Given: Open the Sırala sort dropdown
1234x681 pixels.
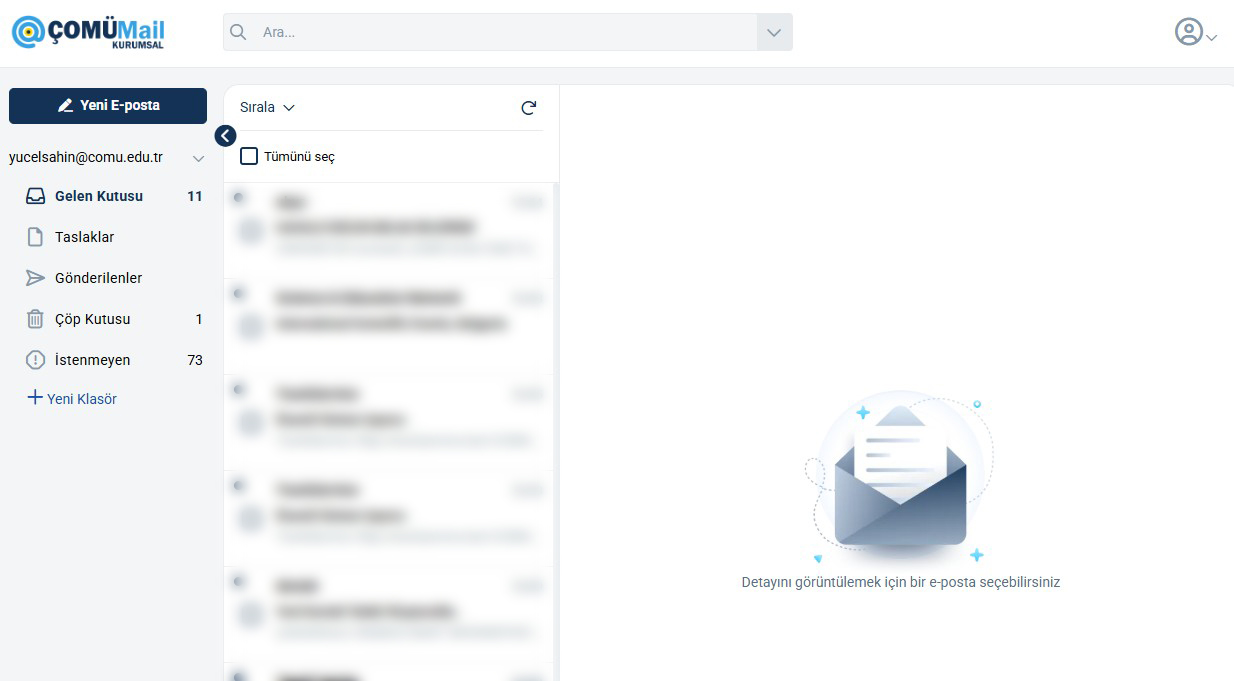Looking at the screenshot, I should 267,108.
